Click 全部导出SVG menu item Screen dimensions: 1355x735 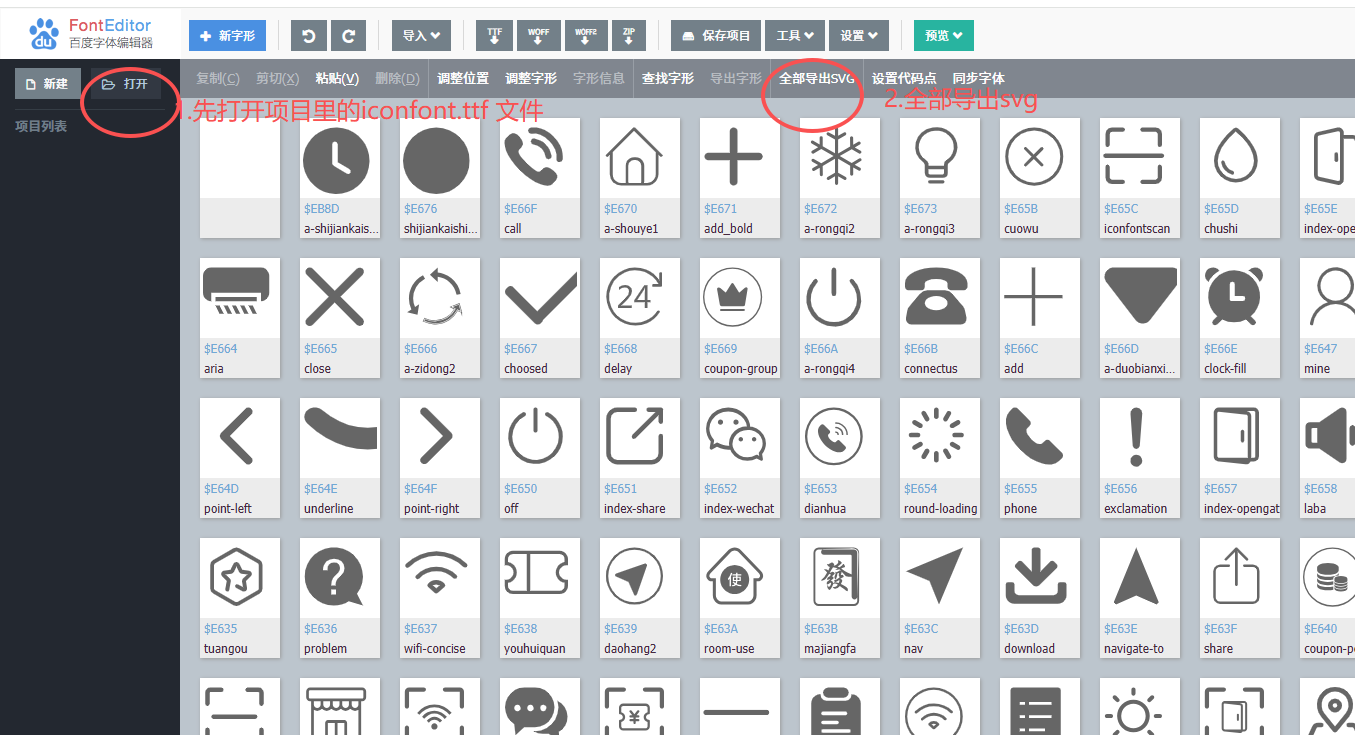(817, 78)
